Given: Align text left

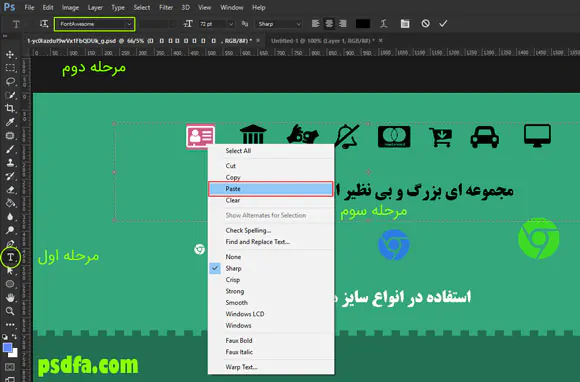Looking at the screenshot, I should coord(315,24).
